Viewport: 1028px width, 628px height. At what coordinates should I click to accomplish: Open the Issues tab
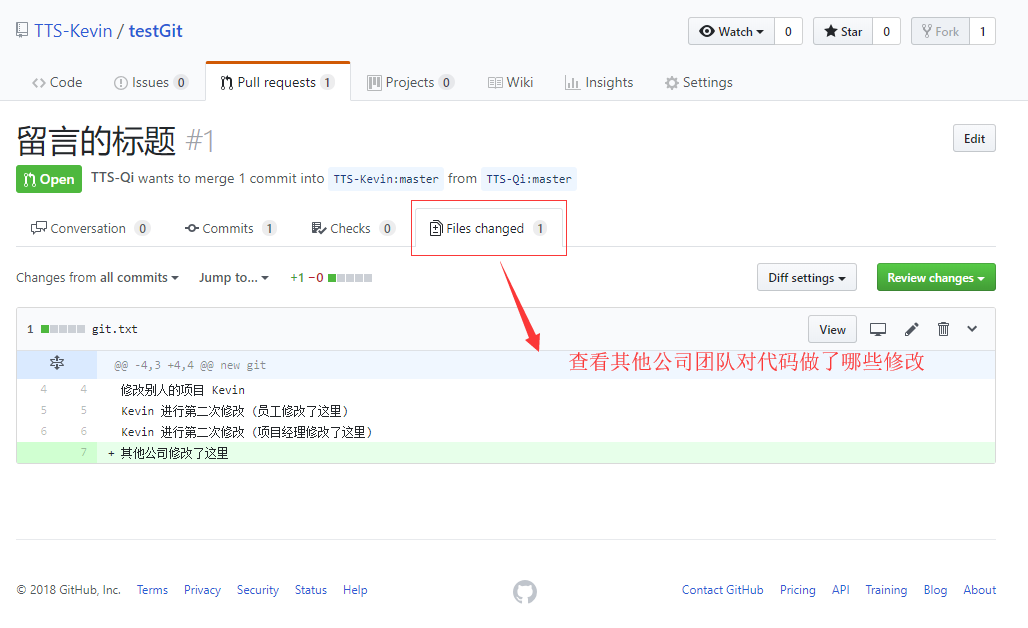(151, 83)
